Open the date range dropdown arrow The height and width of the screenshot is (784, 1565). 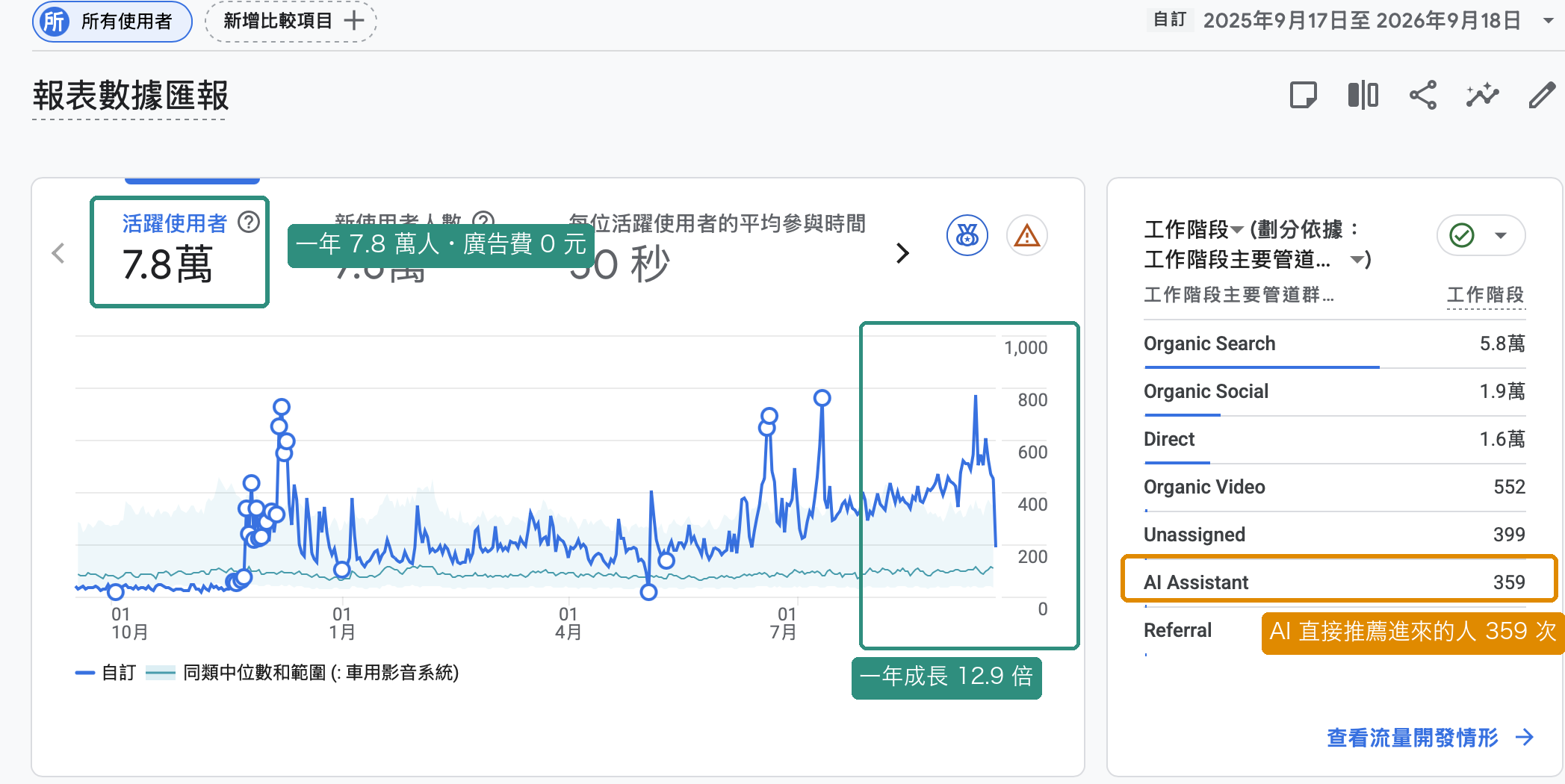click(x=1549, y=21)
